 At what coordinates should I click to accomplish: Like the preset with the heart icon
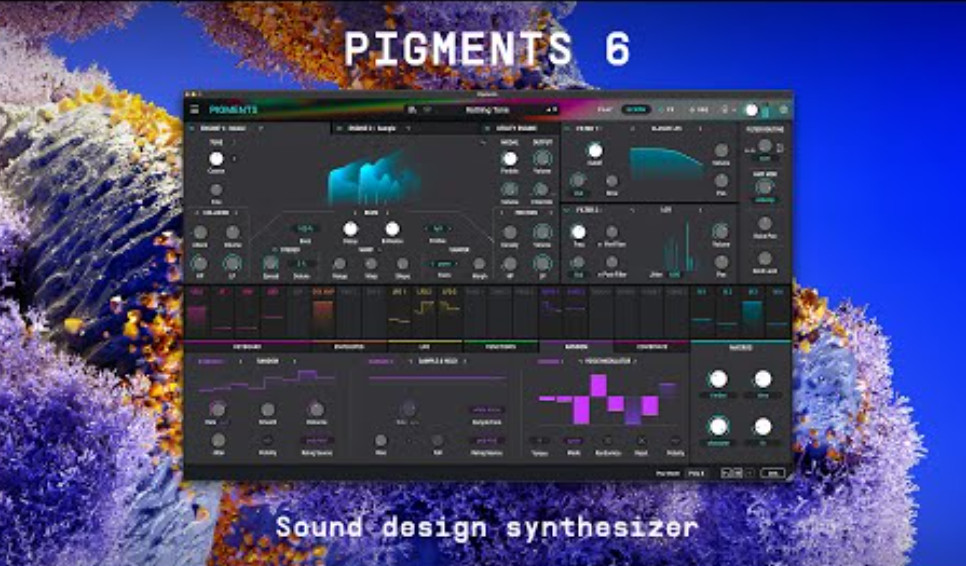click(x=428, y=110)
